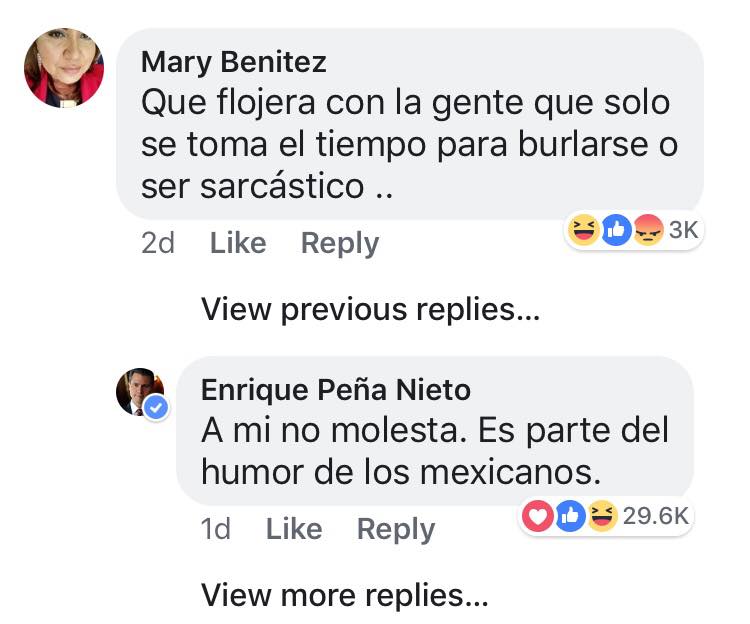Click the Angry reaction icon beside 3K
Screen dimensions: 750x624
648,230
